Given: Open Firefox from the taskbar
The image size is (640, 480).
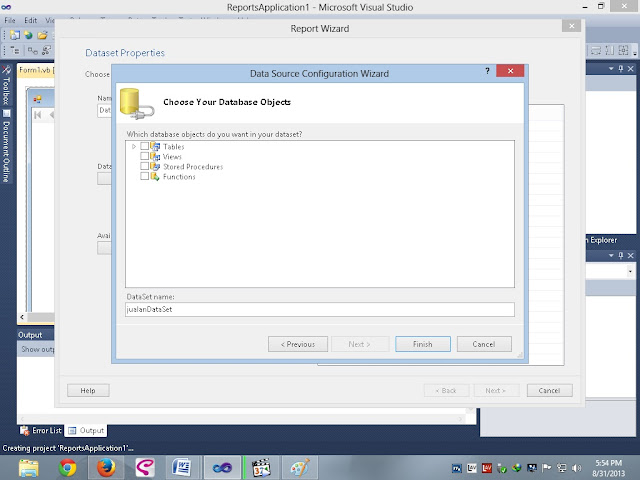Looking at the screenshot, I should (106, 468).
